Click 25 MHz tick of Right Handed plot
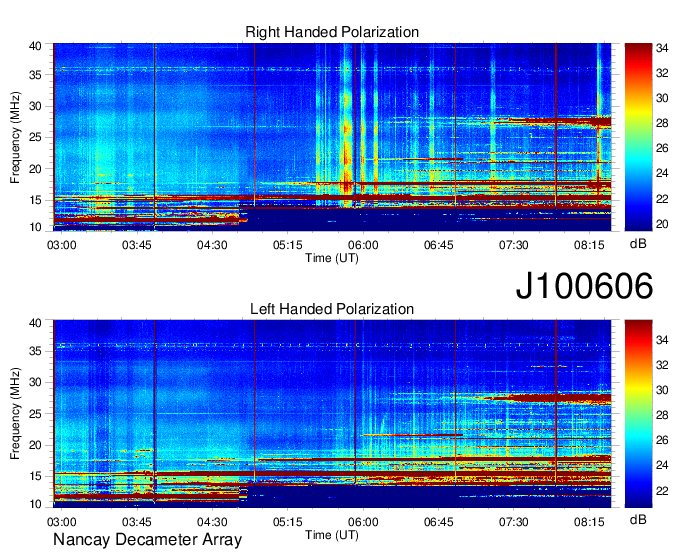680x552 pixels. 35,137
